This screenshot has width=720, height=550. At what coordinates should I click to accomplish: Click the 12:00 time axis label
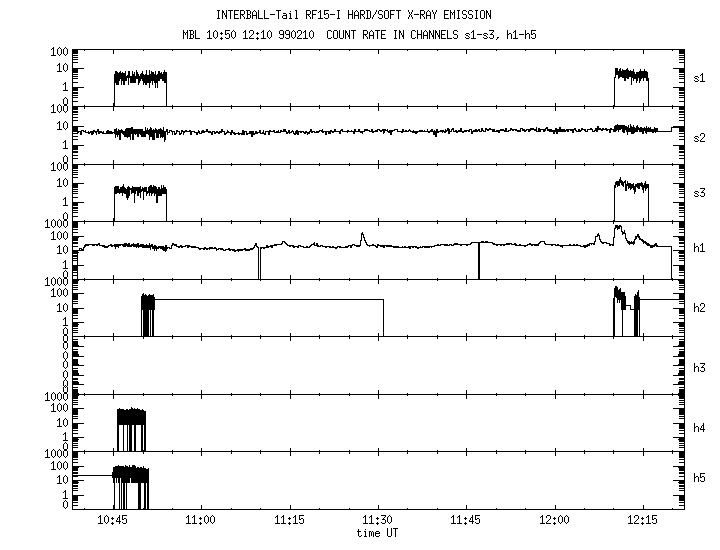tap(554, 522)
